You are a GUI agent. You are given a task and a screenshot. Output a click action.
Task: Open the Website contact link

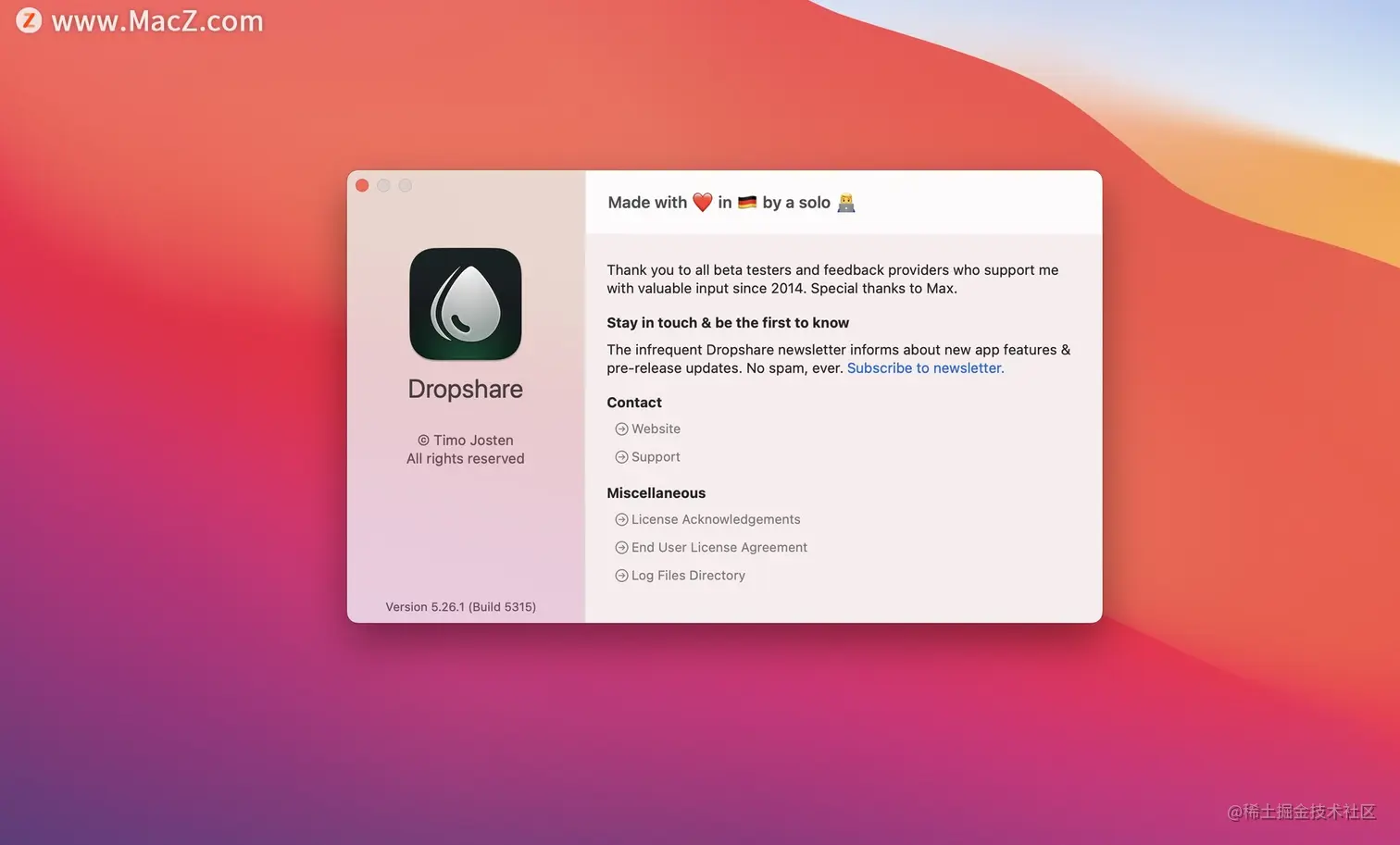[648, 429]
